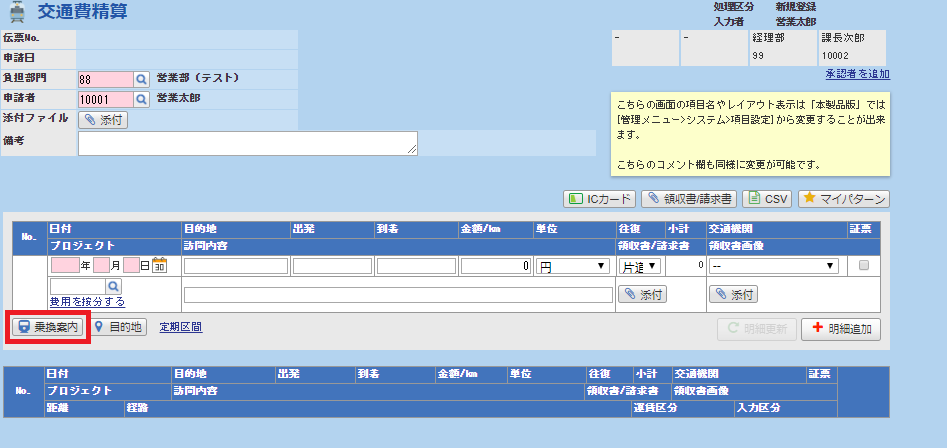Click the 申請者 code input field
Viewport: 947px width, 448px height.
106,99
